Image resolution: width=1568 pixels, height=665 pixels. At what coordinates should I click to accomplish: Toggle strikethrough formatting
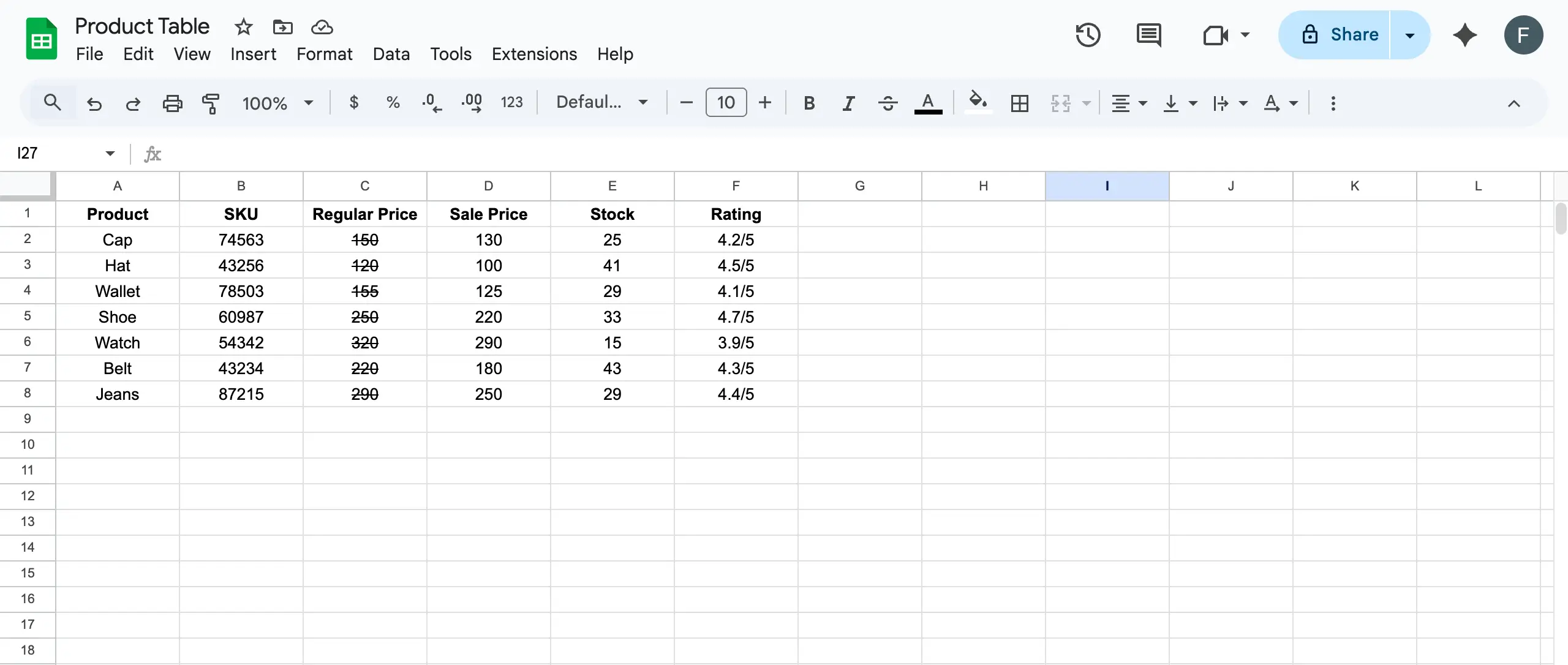point(888,103)
